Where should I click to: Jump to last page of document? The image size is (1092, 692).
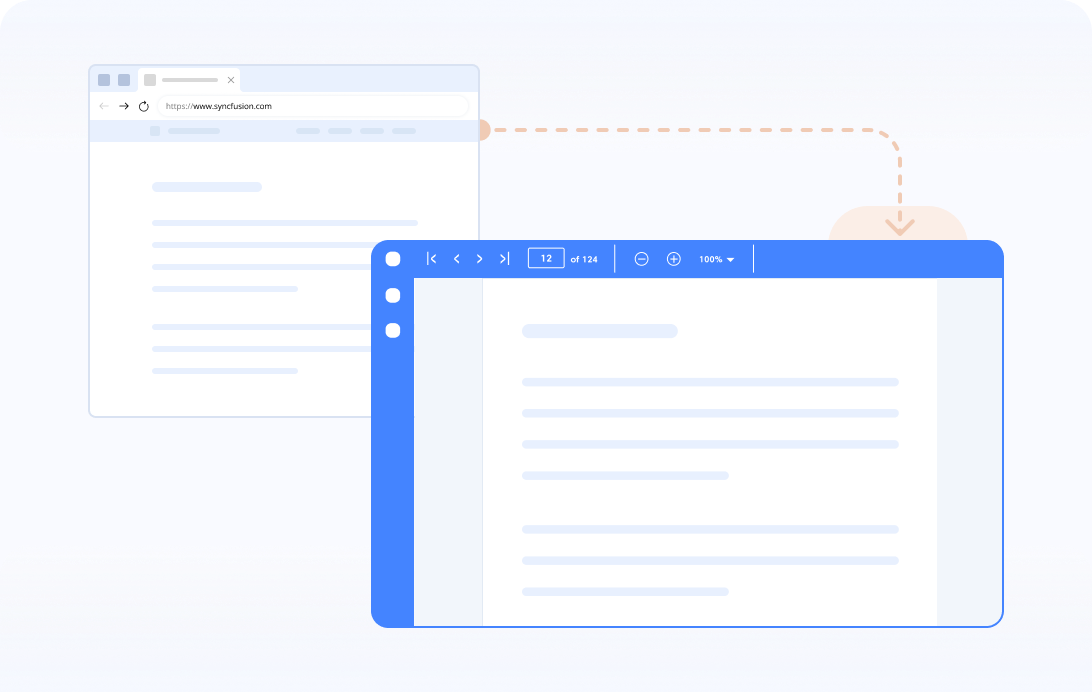click(x=504, y=259)
